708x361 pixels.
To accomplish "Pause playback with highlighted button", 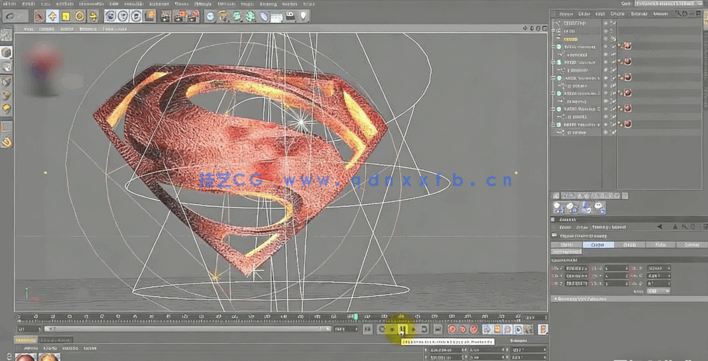I will [x=403, y=329].
